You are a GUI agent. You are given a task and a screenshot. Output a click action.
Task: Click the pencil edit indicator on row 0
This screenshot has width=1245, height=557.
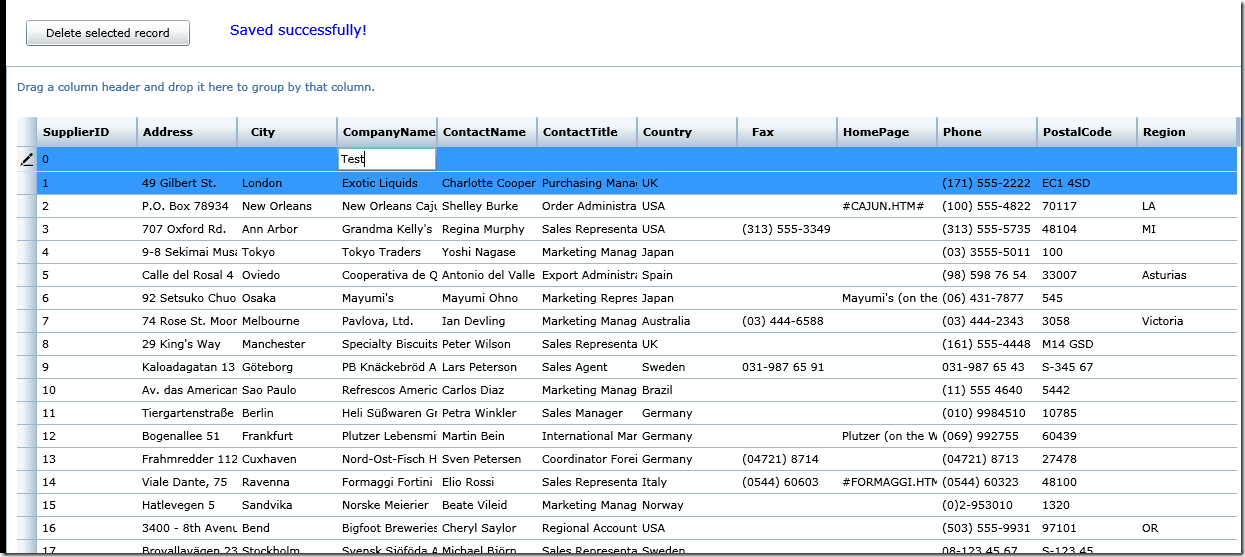(x=27, y=159)
